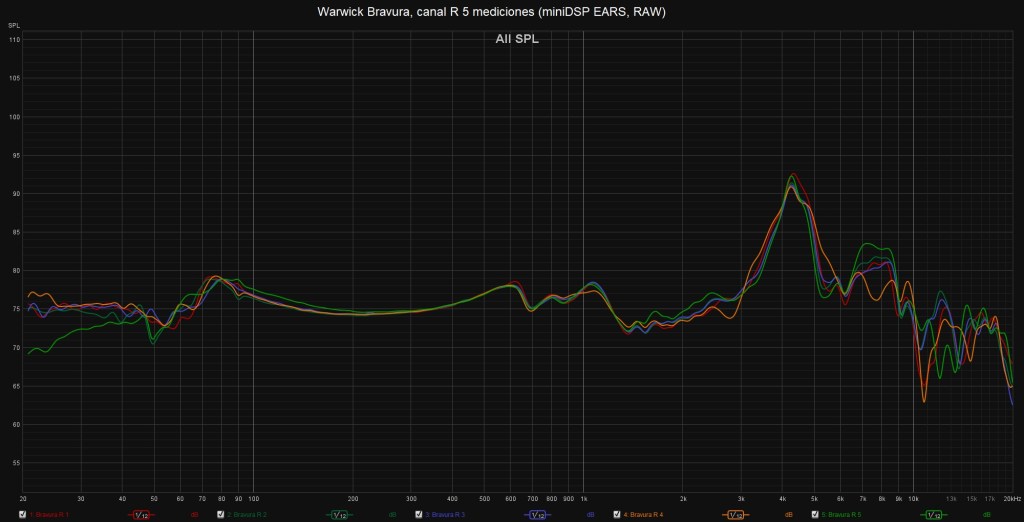Click the red dB readout for Bravura R 1

point(195,515)
